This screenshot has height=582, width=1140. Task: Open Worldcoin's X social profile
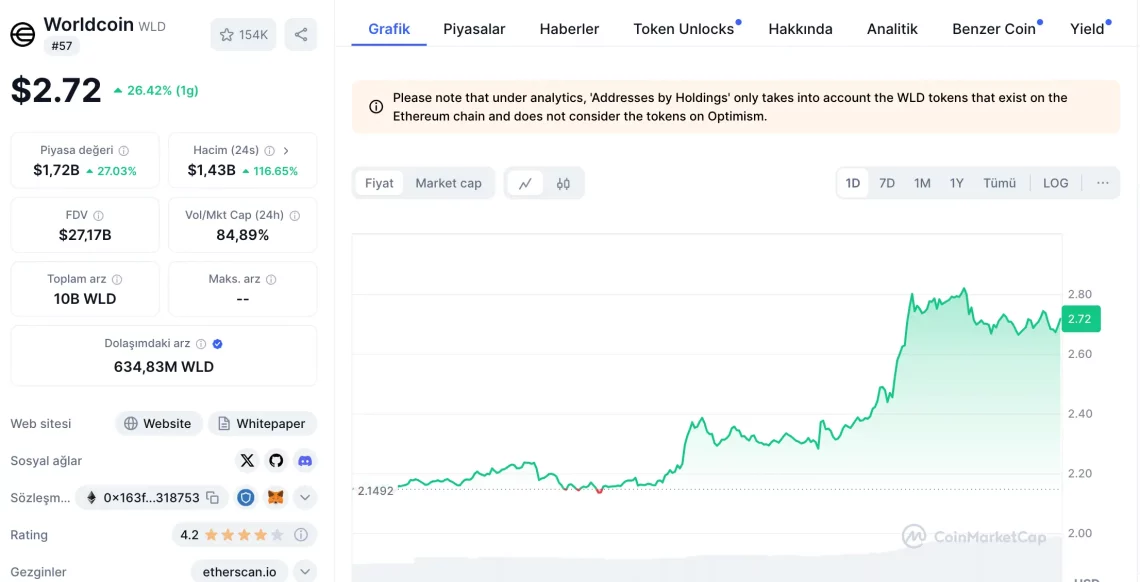pyautogui.click(x=247, y=460)
